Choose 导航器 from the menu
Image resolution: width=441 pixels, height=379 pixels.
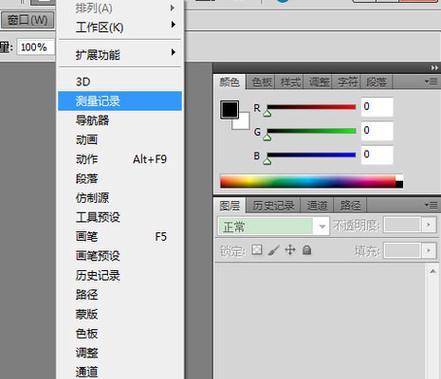pos(120,120)
